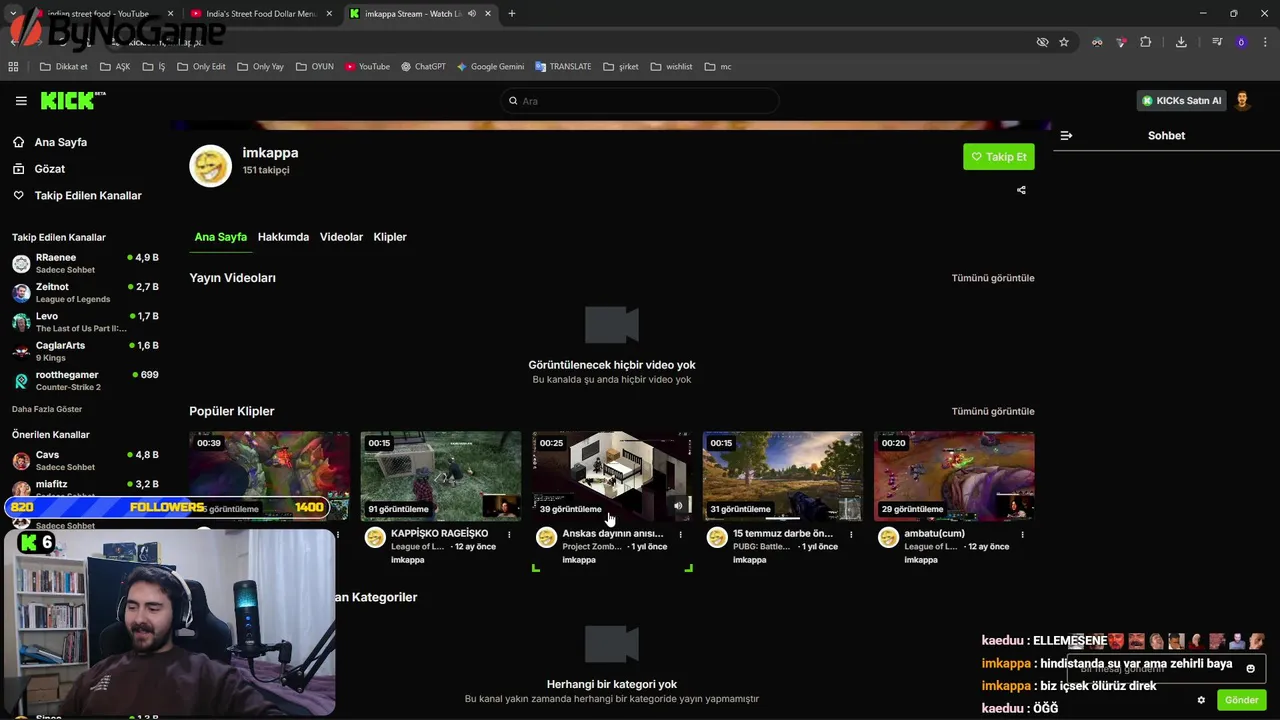Collapse the Sohbet chat panel
The image size is (1280, 720).
(x=1066, y=136)
